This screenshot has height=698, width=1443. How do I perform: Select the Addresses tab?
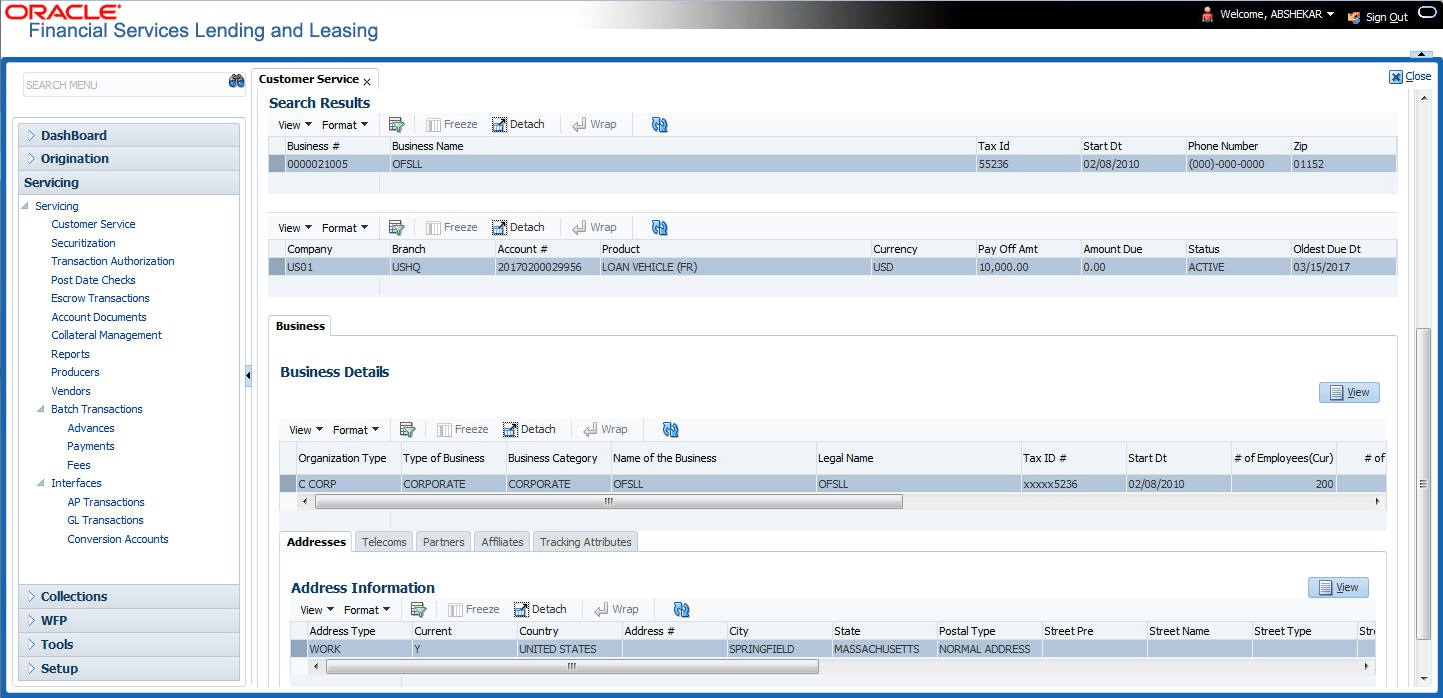[x=316, y=542]
